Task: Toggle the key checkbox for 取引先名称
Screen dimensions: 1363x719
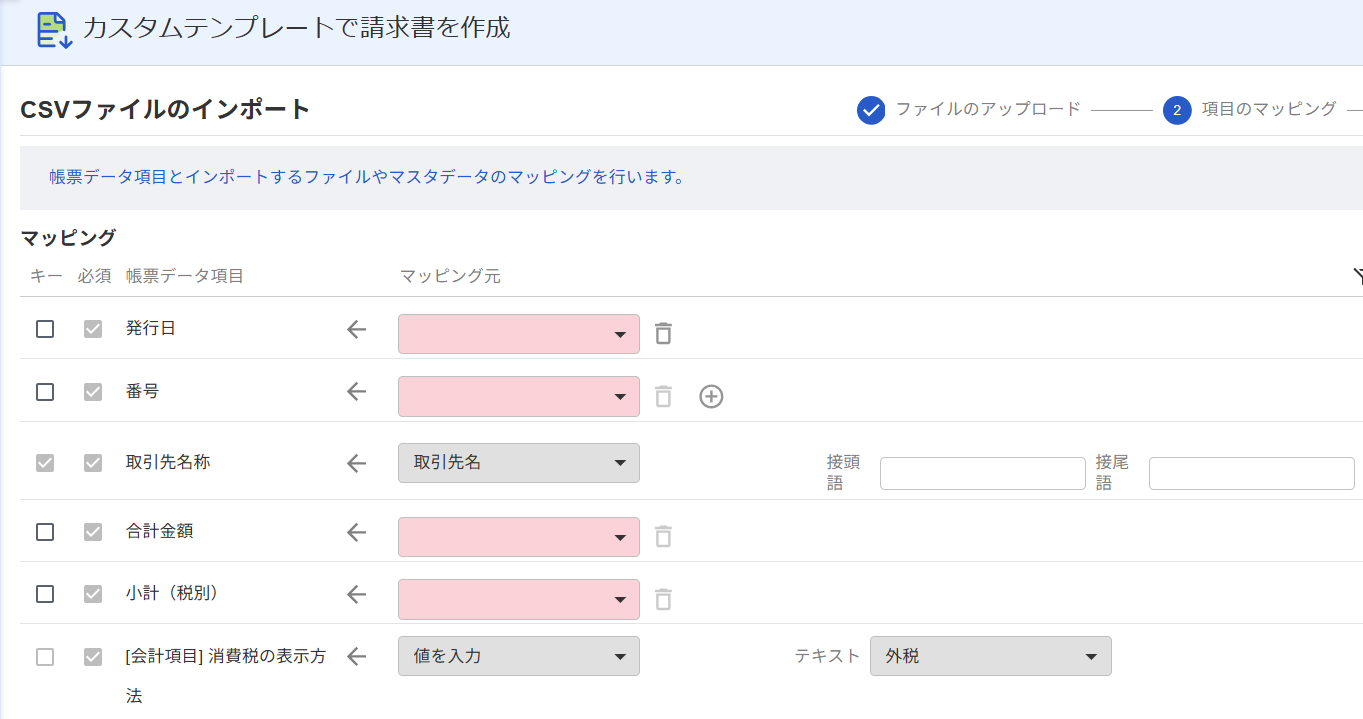Action: 45,463
